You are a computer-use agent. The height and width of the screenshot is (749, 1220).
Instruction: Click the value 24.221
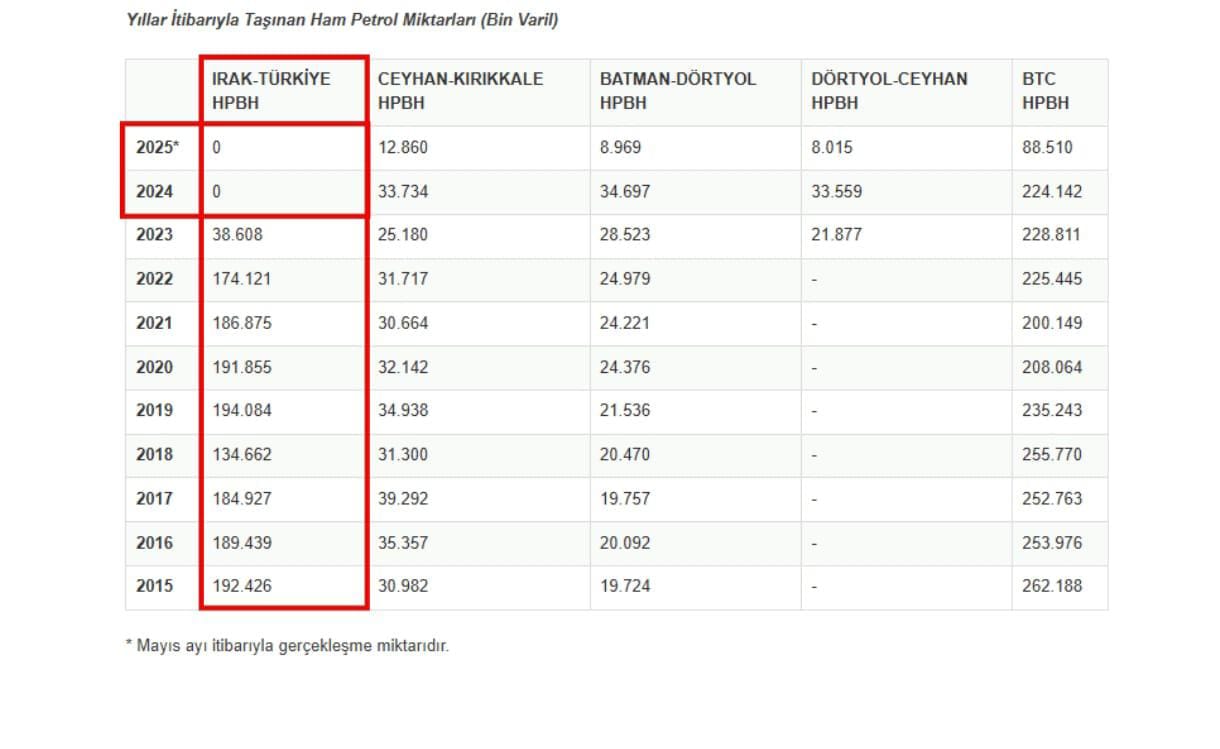(x=625, y=323)
